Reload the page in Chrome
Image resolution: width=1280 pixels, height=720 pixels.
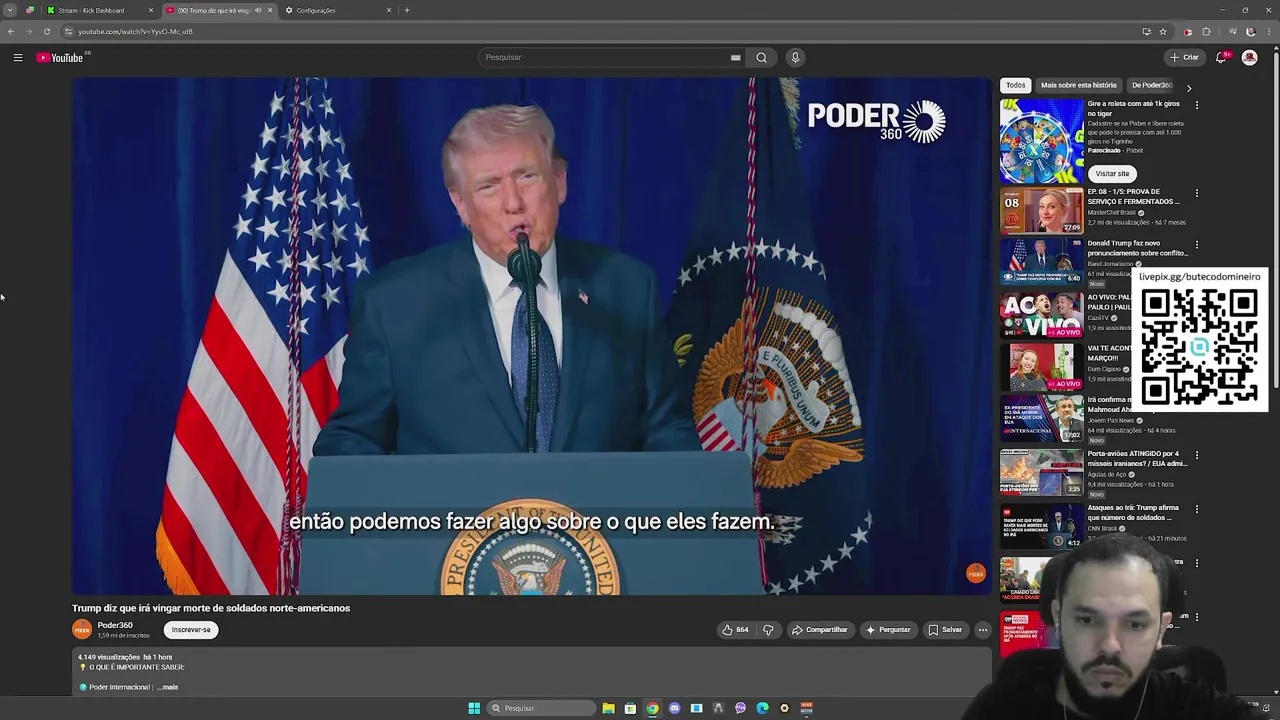pyautogui.click(x=47, y=31)
